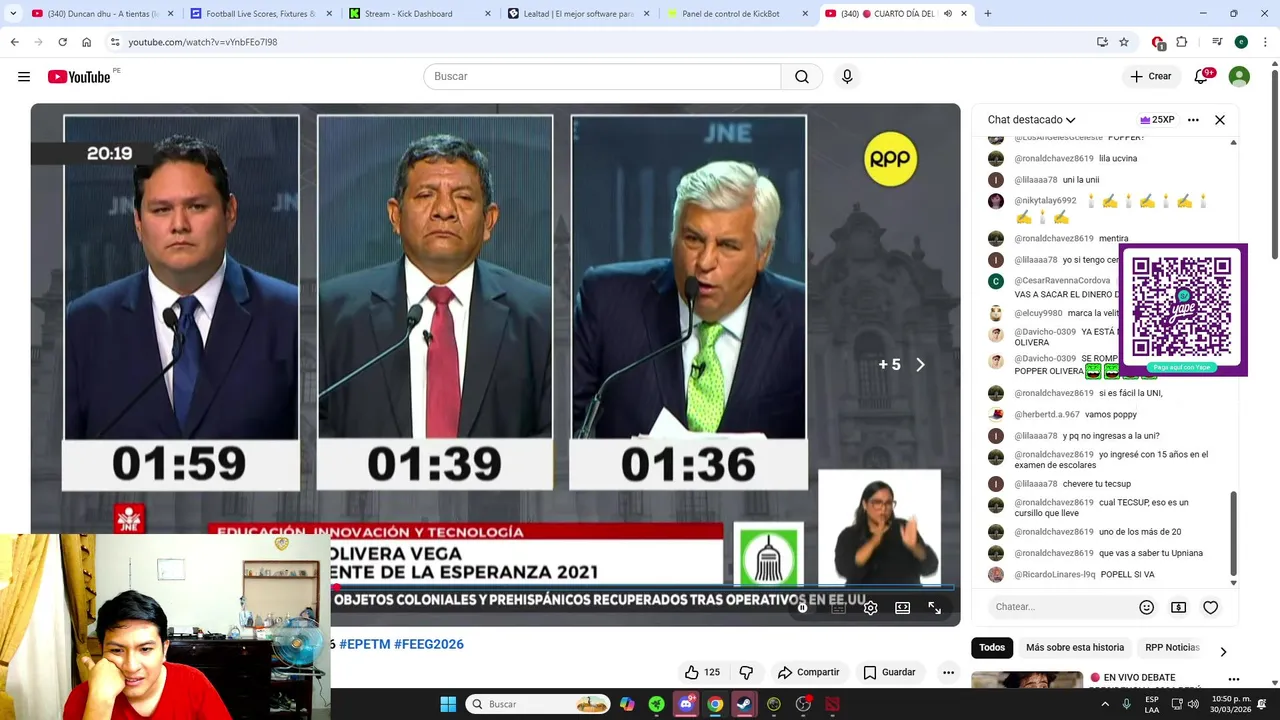Open the video player settings gear
The height and width of the screenshot is (720, 1280).
tap(871, 608)
